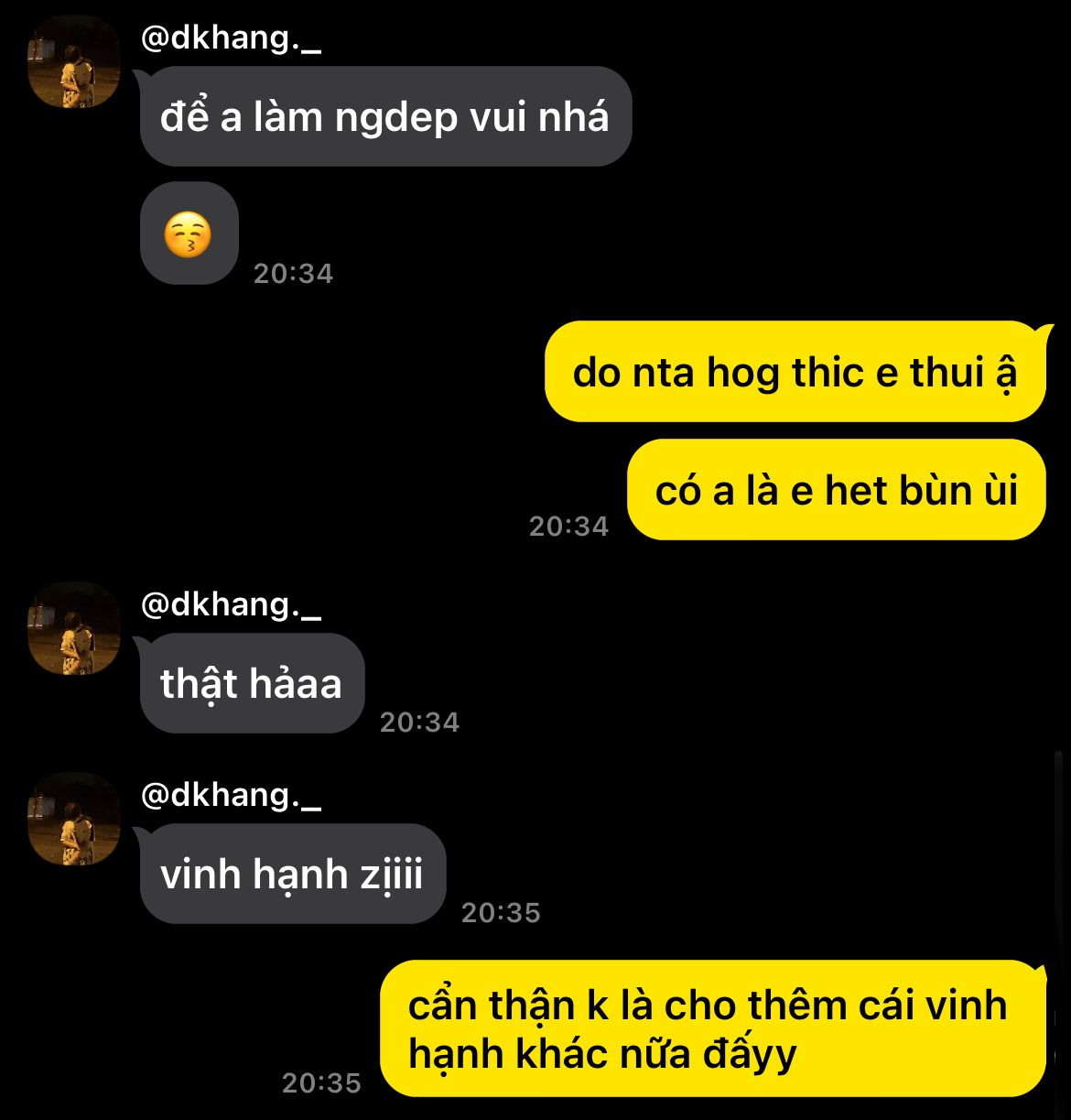Open the profile picture next to "thật hảaa"
Screen dimensions: 1071x1120
pos(74,628)
